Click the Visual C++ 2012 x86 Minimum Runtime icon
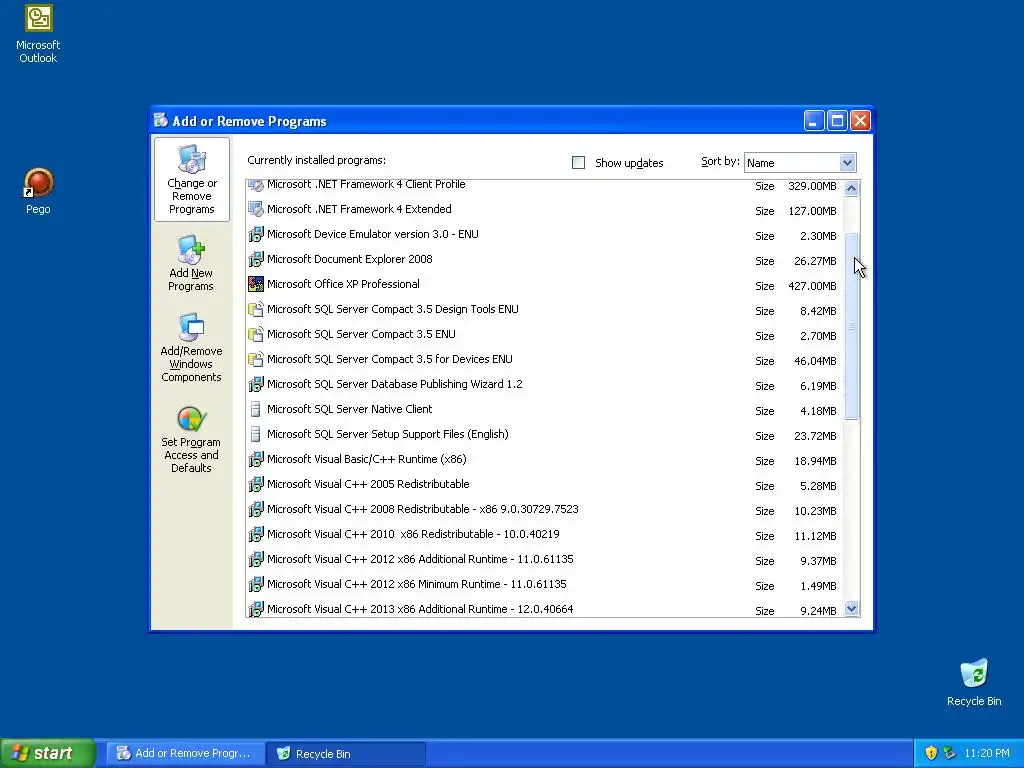 point(256,584)
